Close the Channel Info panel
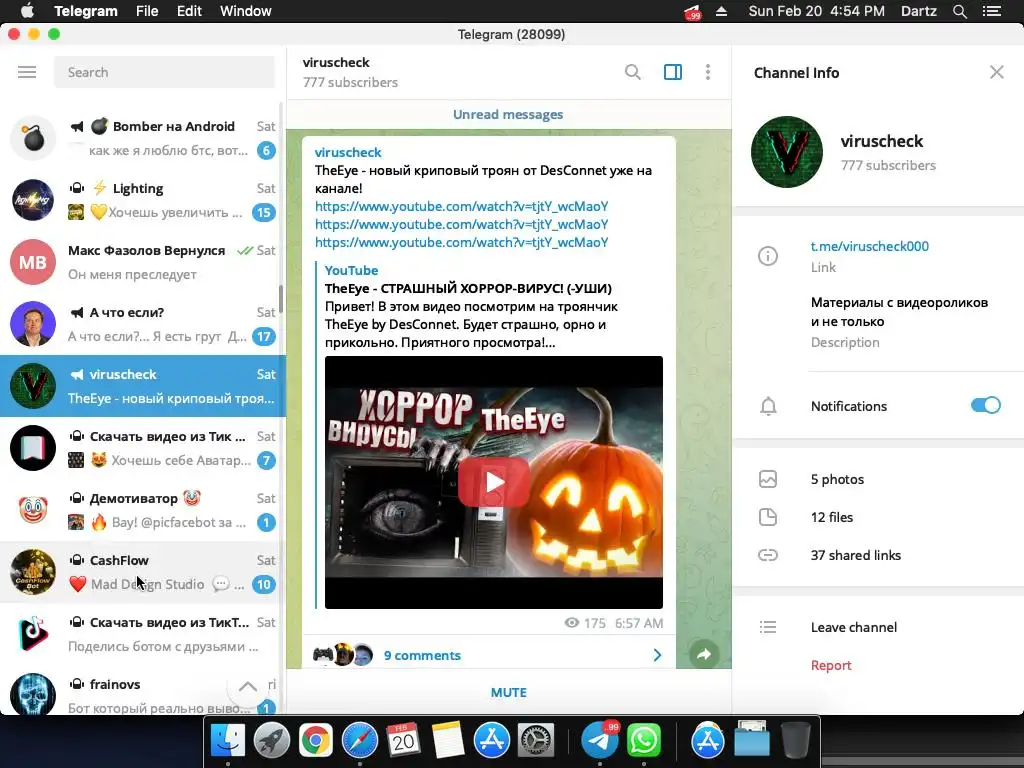This screenshot has width=1024, height=768. coord(997,72)
